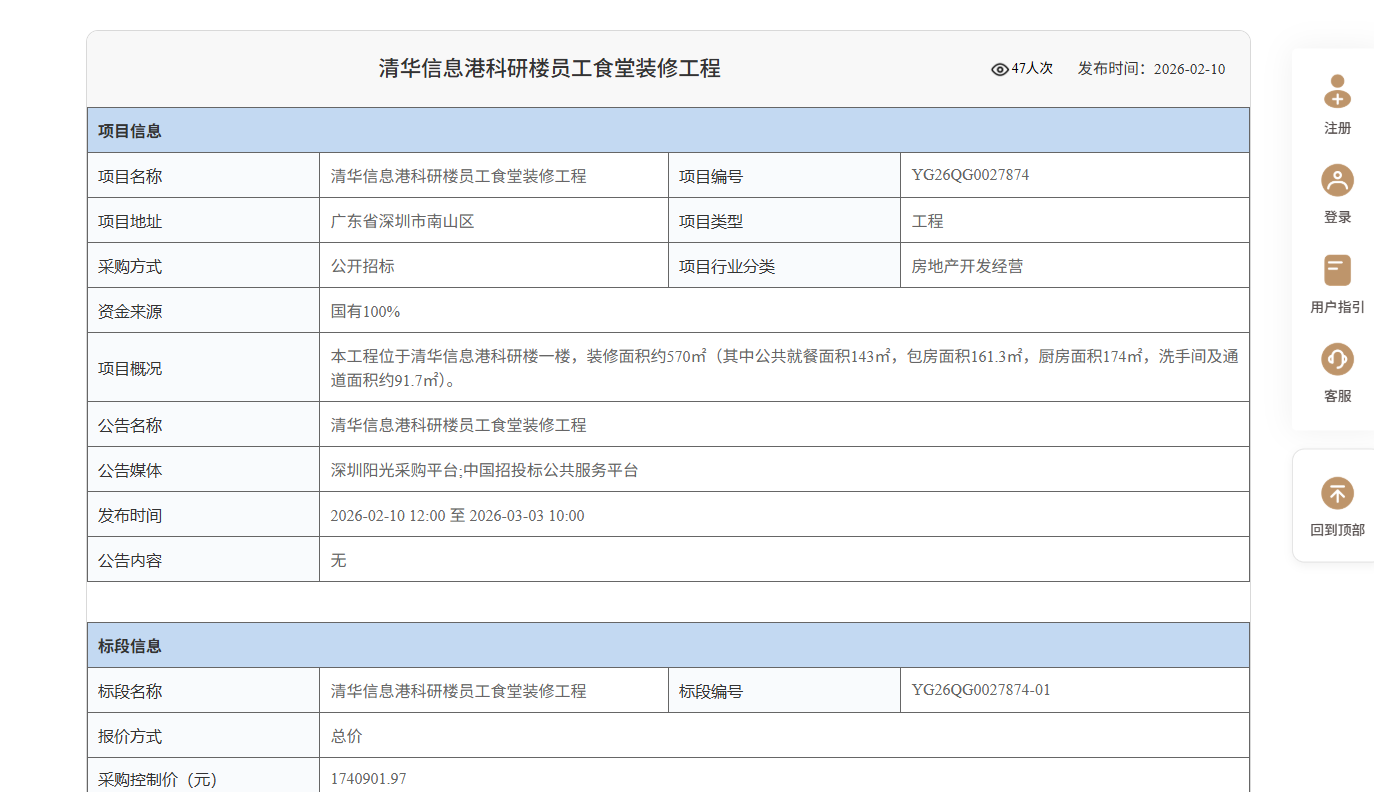Open the 用户指引 user guide icon
This screenshot has height=792, width=1374.
click(1337, 270)
